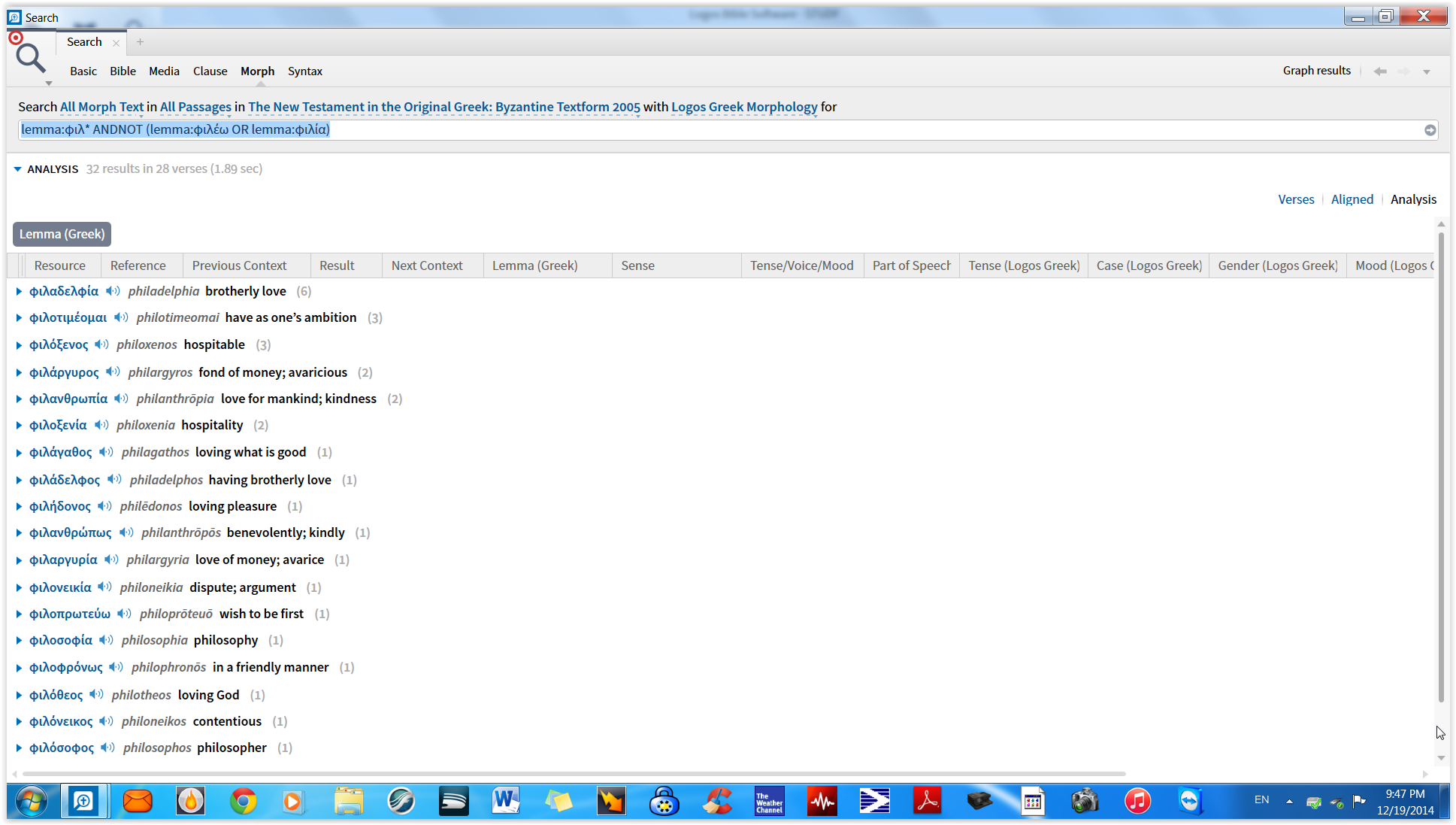Play pronunciation audio for φιλήδονος
The image size is (1456, 825).
click(104, 506)
